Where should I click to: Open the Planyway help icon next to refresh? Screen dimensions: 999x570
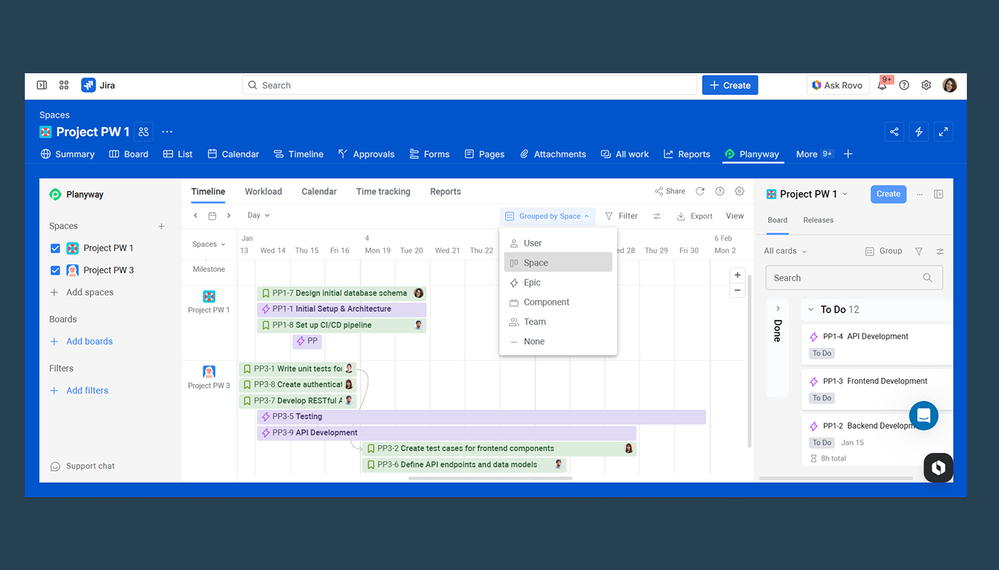[x=719, y=191]
